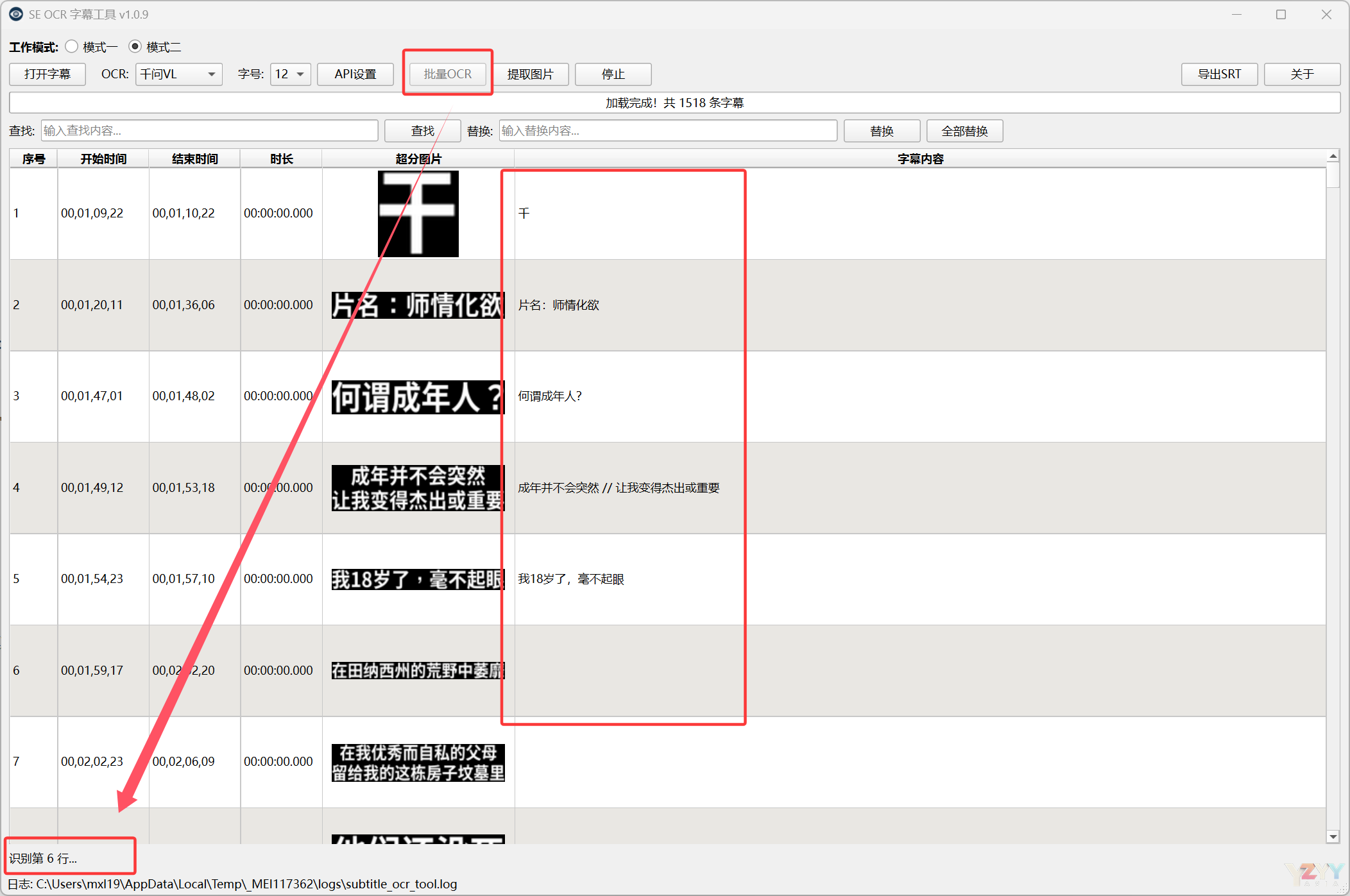Select thumbnail 在田纳西州的荒野中萎靡
The width and height of the screenshot is (1350, 896).
coord(418,671)
